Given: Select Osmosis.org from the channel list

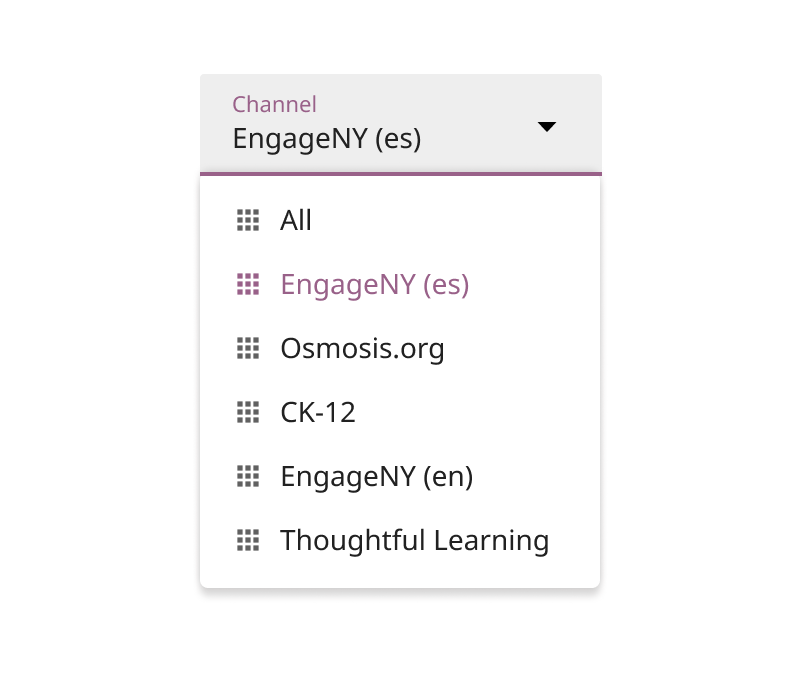Looking at the screenshot, I should (x=362, y=349).
